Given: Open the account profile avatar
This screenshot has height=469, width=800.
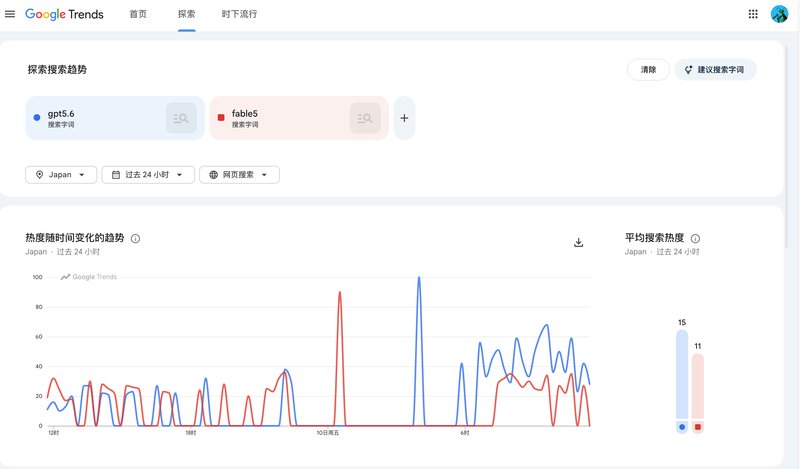Looking at the screenshot, I should click(x=779, y=14).
